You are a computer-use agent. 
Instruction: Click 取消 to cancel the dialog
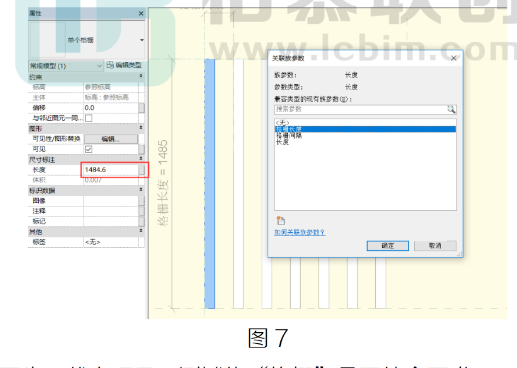pyautogui.click(x=435, y=246)
